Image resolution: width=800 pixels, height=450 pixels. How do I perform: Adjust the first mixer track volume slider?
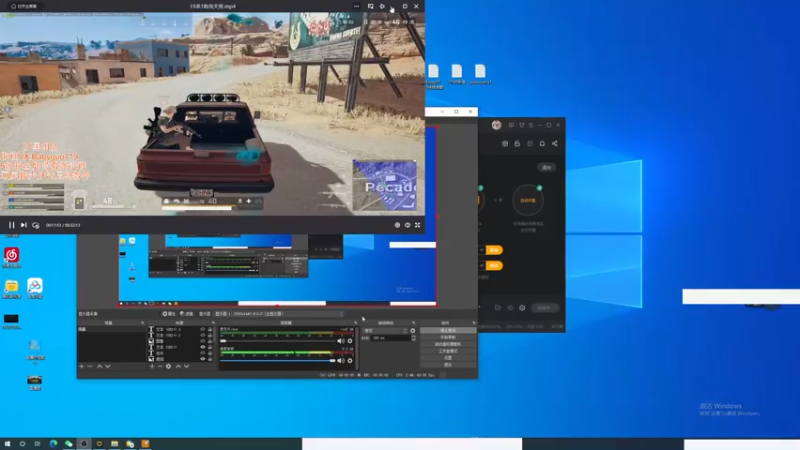click(278, 341)
